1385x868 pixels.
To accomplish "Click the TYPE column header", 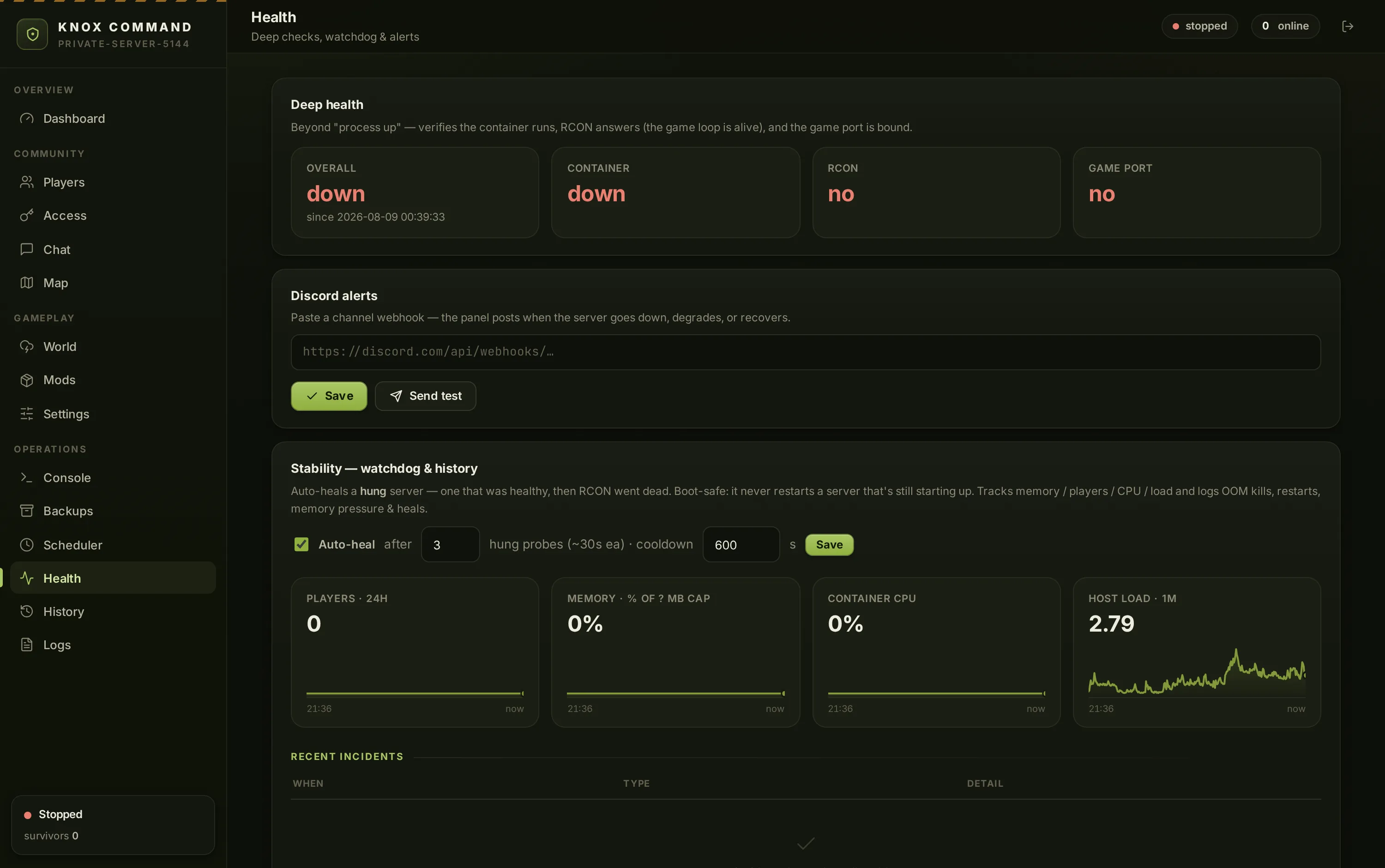I will pos(636,783).
